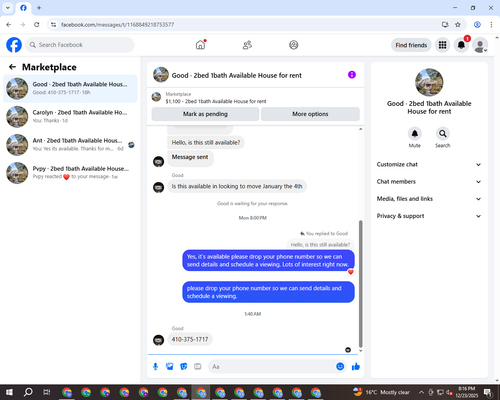Expand Privacy & support section
Viewport: 500px width, 400px height.
click(429, 216)
